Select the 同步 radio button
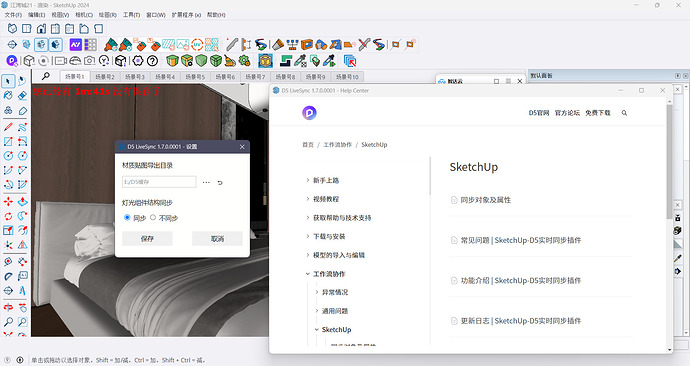The image size is (690, 366). pos(127,217)
